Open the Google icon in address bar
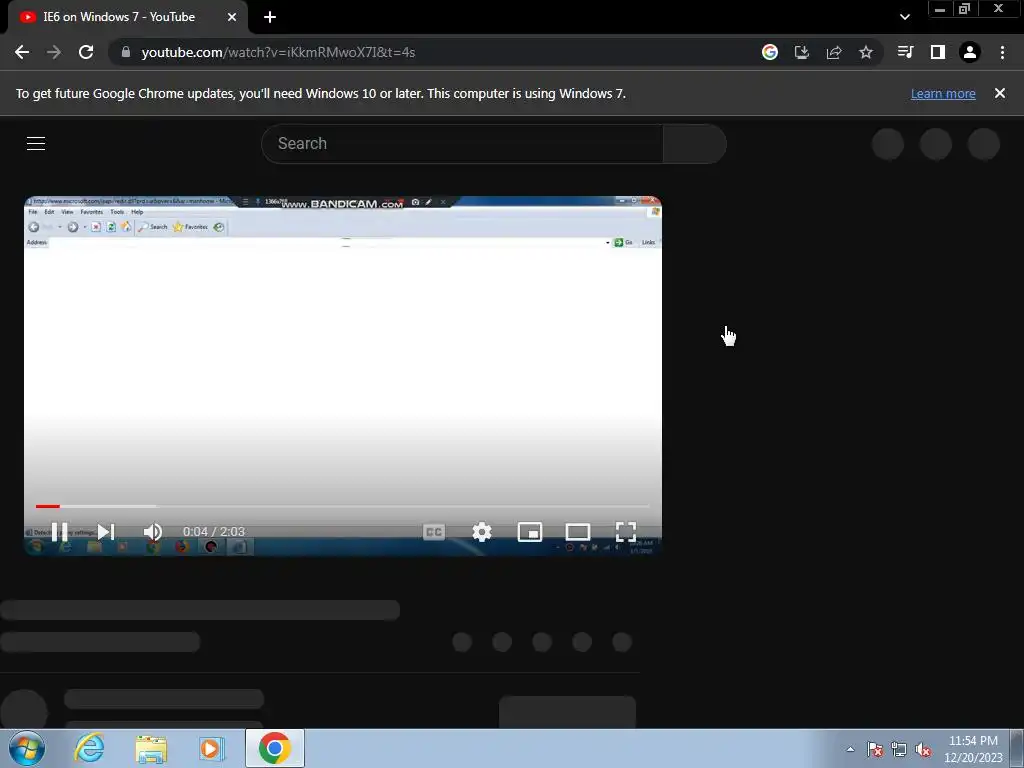1024x768 pixels. coord(770,52)
